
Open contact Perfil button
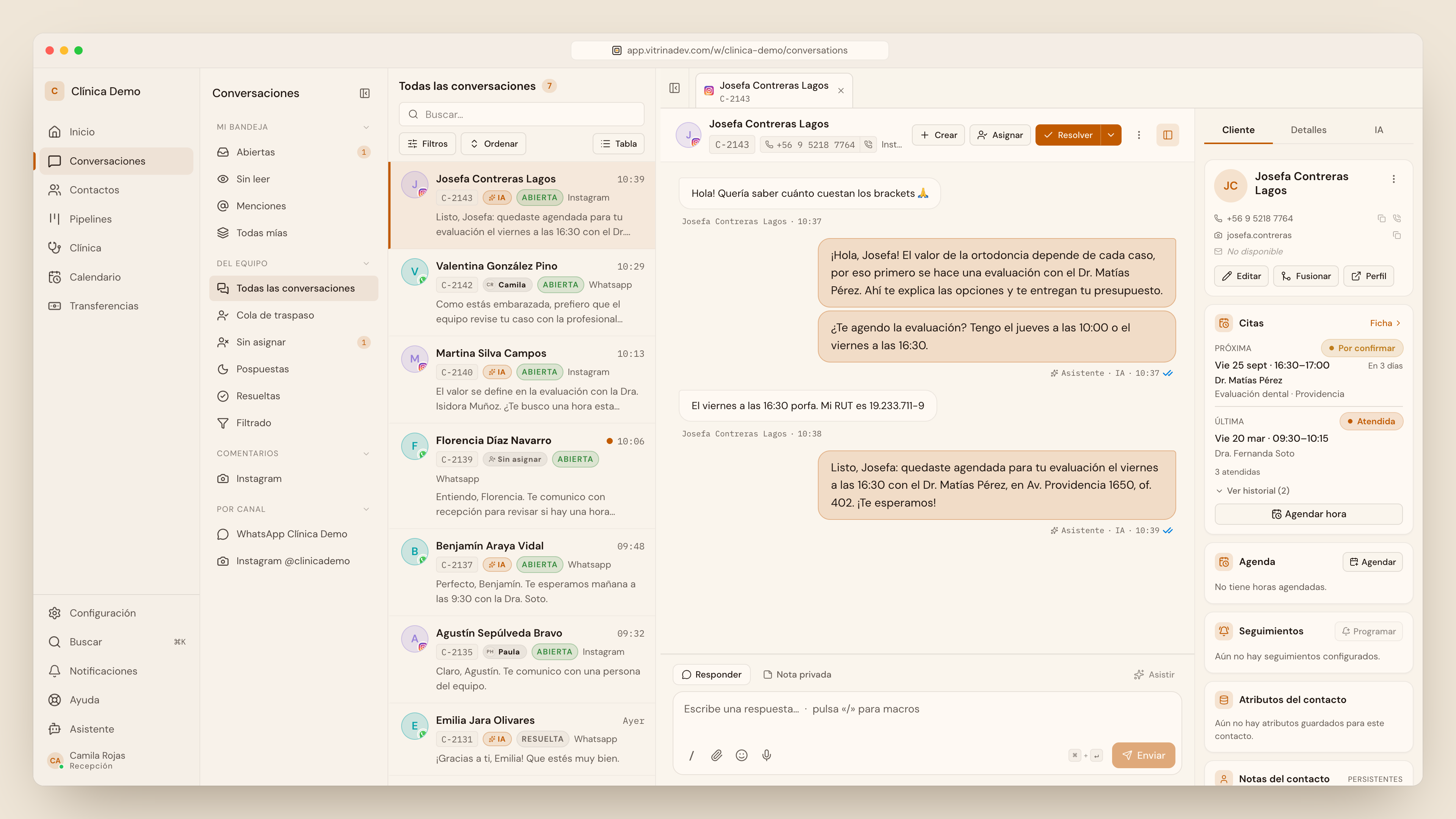pyautogui.click(x=1368, y=276)
